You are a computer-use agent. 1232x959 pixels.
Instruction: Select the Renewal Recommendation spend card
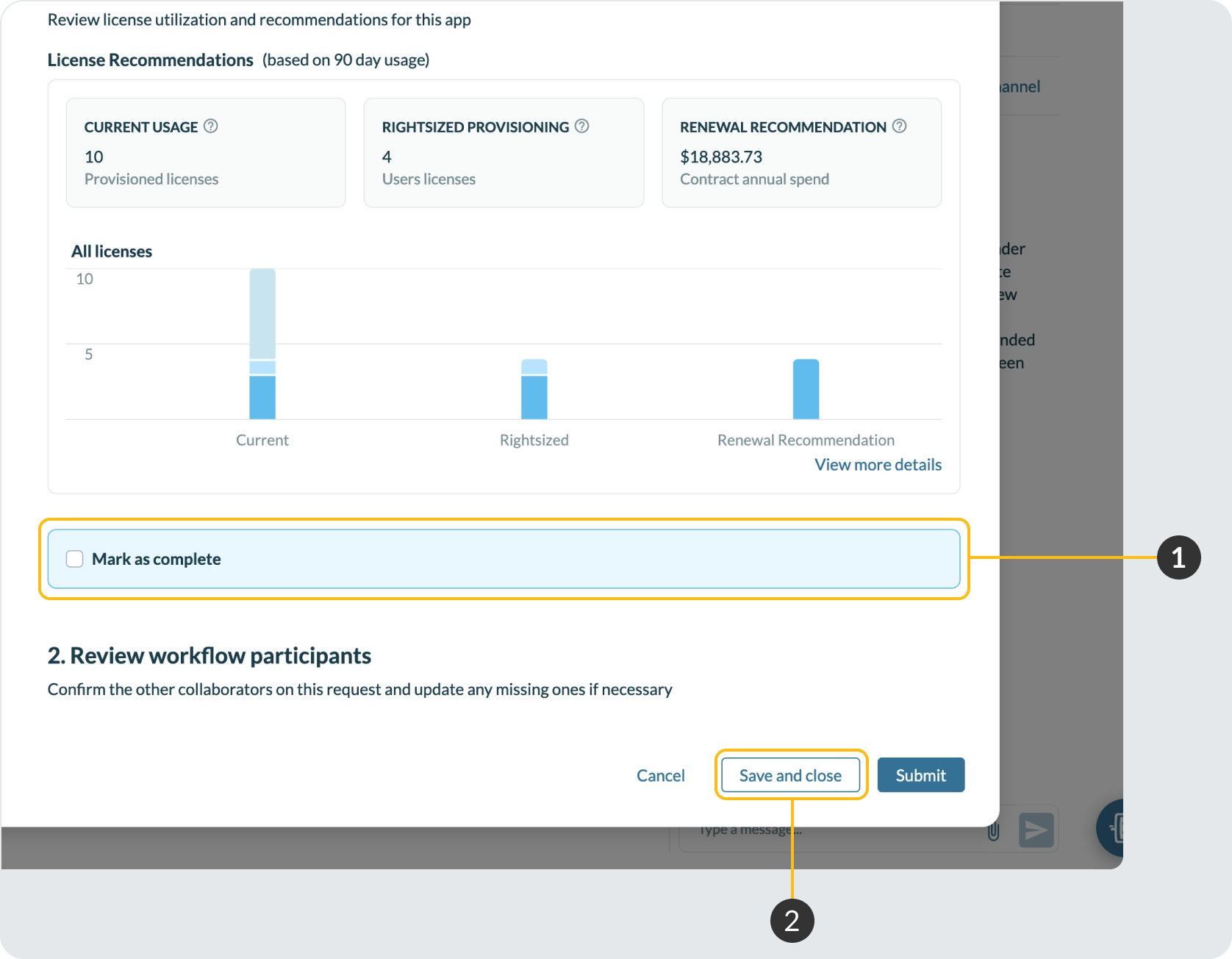click(801, 153)
